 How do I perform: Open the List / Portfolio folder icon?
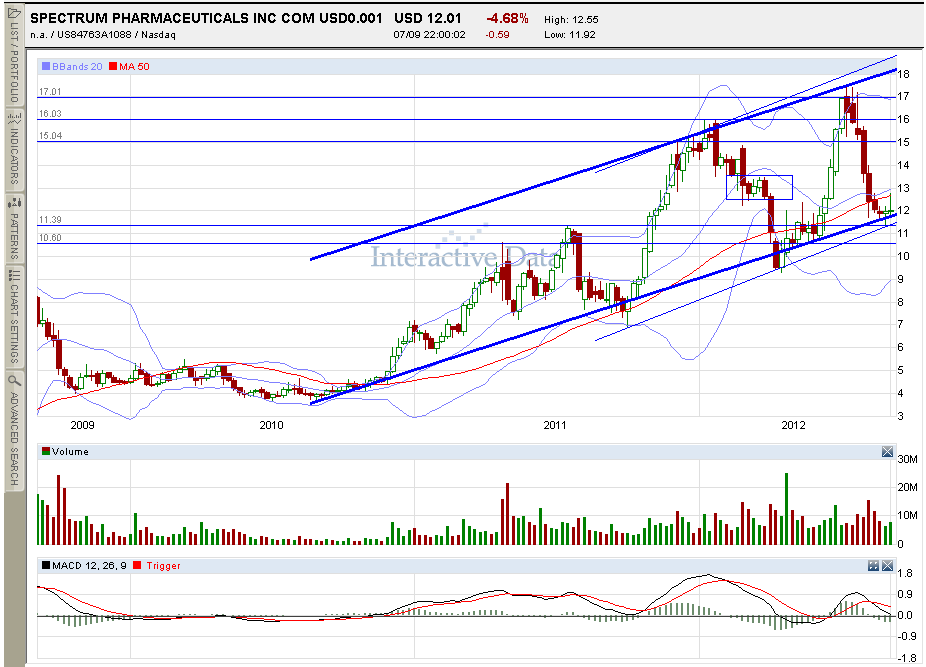pyautogui.click(x=14, y=13)
